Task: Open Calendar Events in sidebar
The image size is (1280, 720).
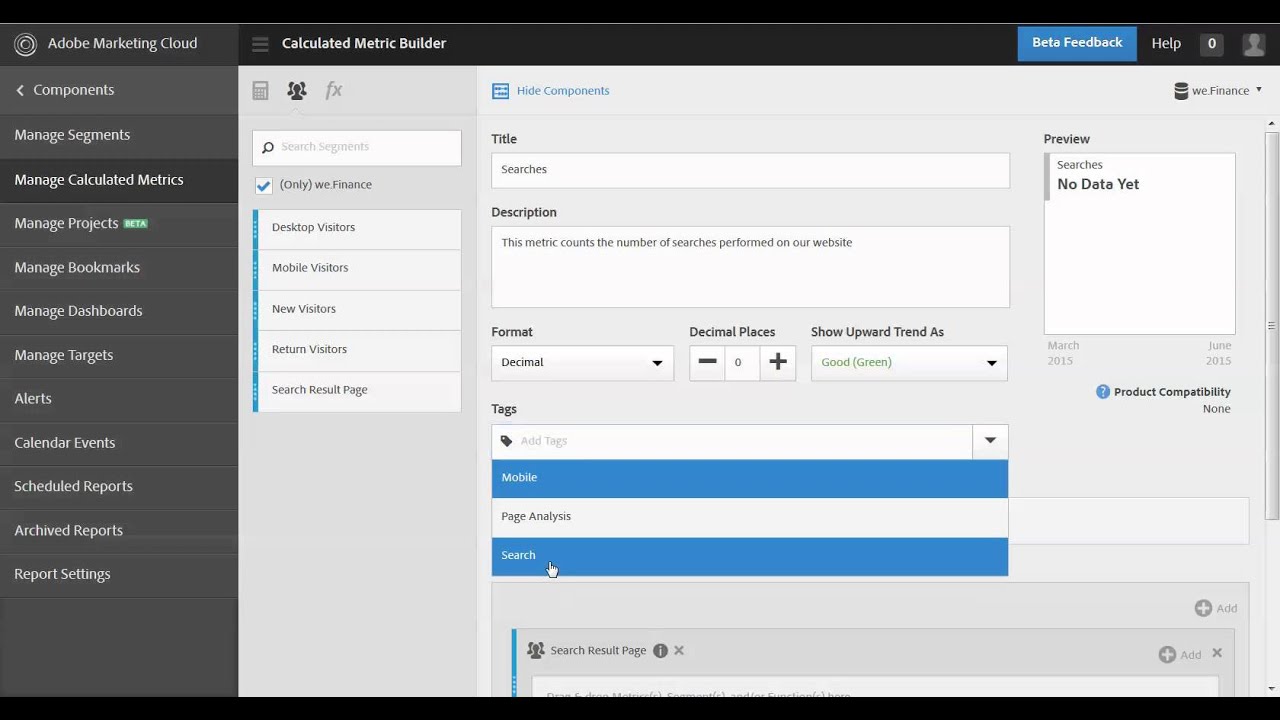Action: (x=119, y=442)
